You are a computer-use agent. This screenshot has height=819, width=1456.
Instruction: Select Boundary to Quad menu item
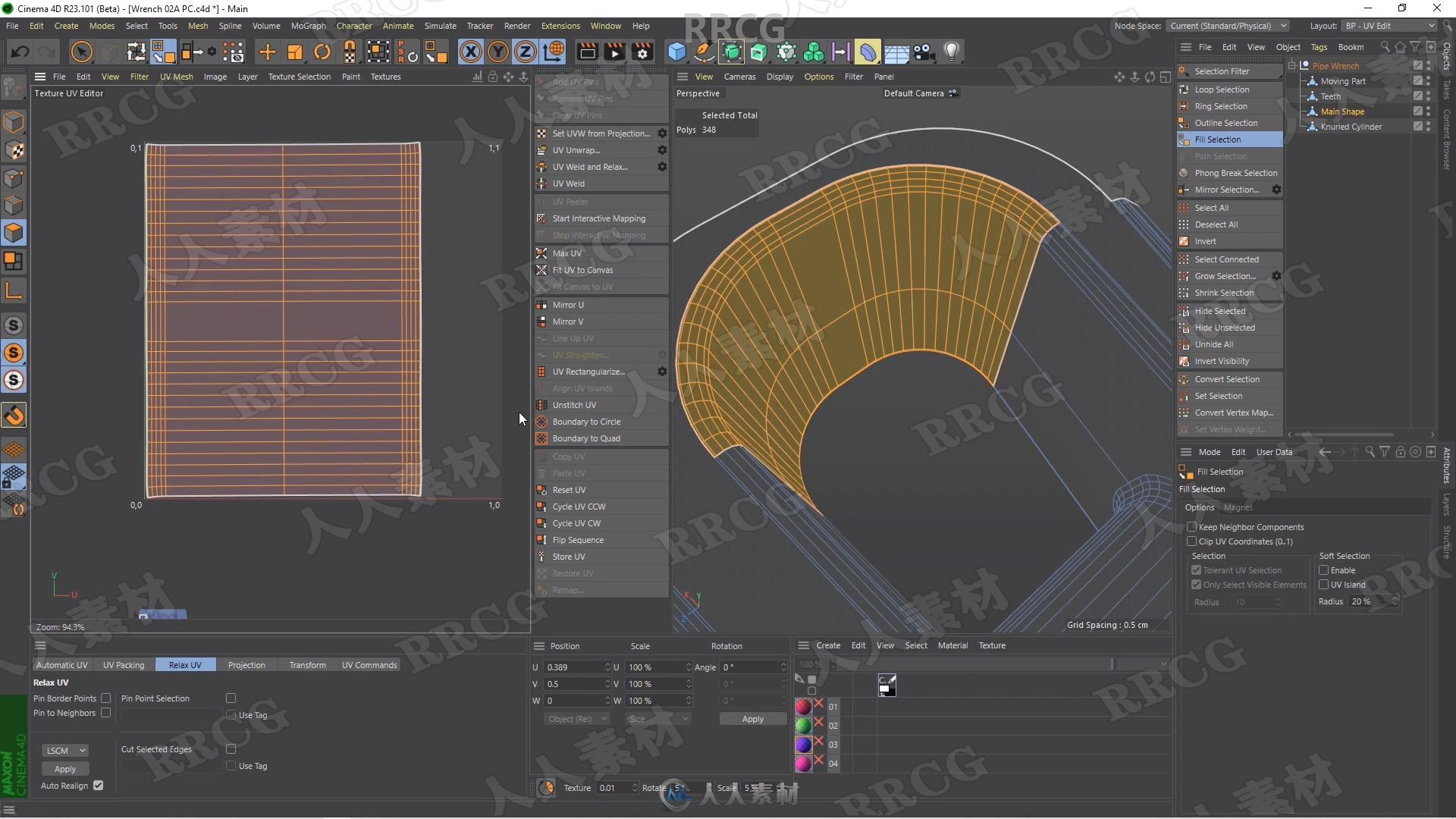click(x=586, y=438)
